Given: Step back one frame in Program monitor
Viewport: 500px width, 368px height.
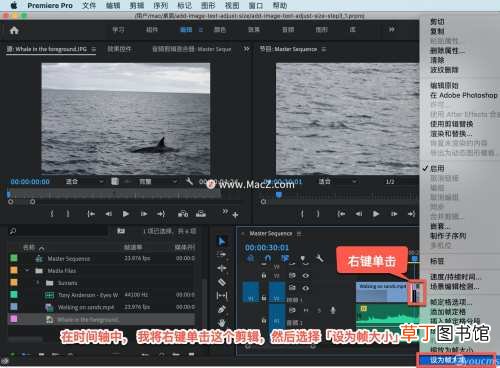Looking at the screenshot, I should tap(359, 214).
